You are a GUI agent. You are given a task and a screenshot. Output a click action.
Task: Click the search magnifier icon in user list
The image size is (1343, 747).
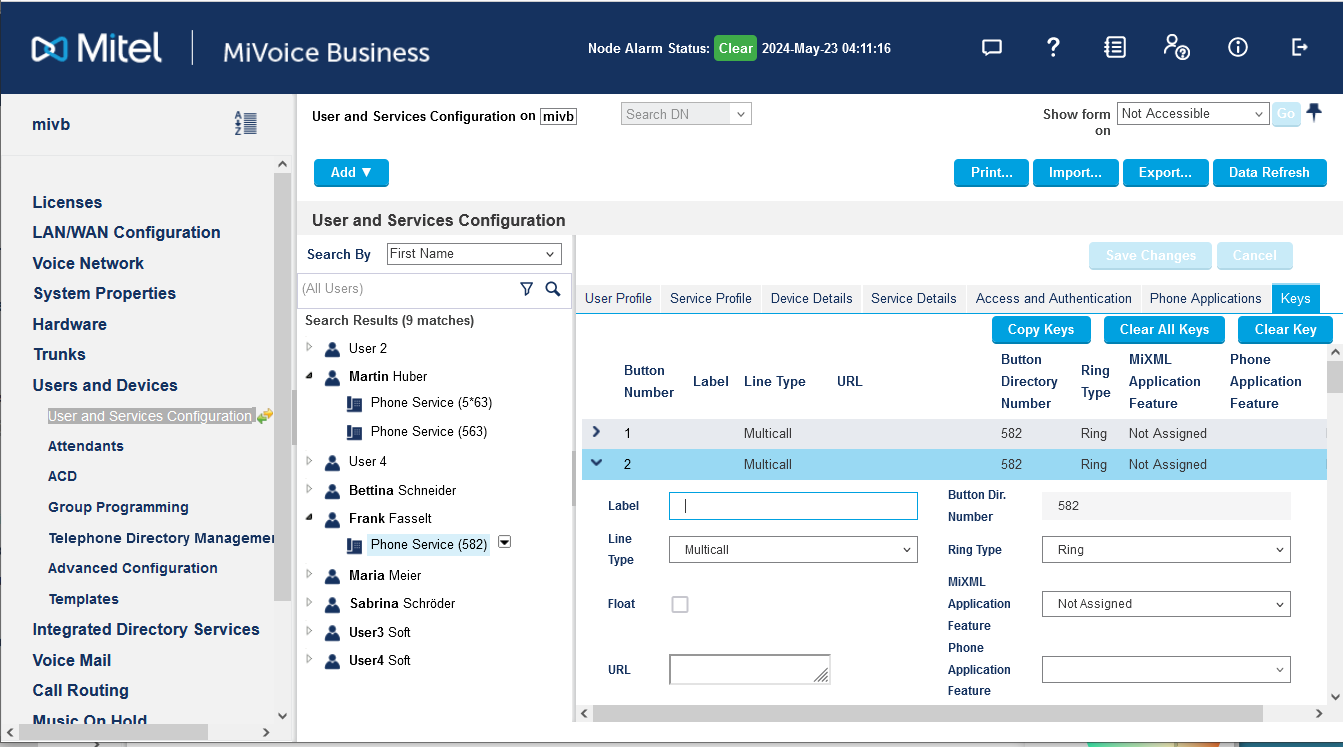pyautogui.click(x=553, y=289)
